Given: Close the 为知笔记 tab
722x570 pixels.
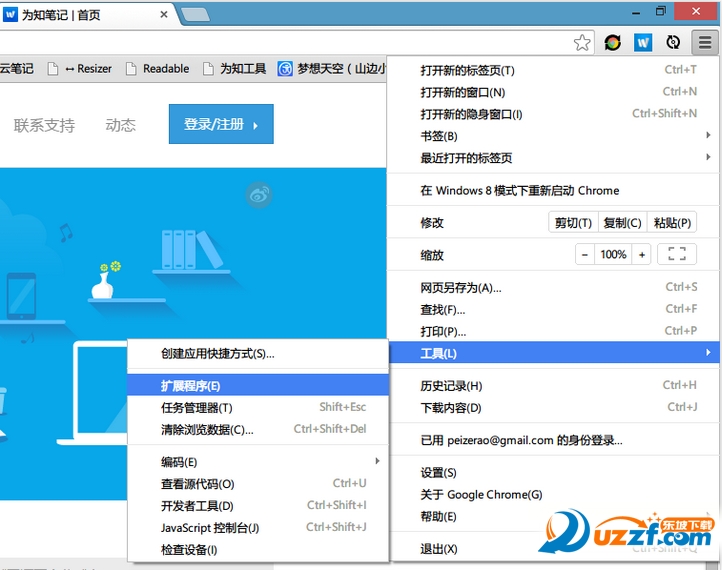Looking at the screenshot, I should [x=163, y=15].
